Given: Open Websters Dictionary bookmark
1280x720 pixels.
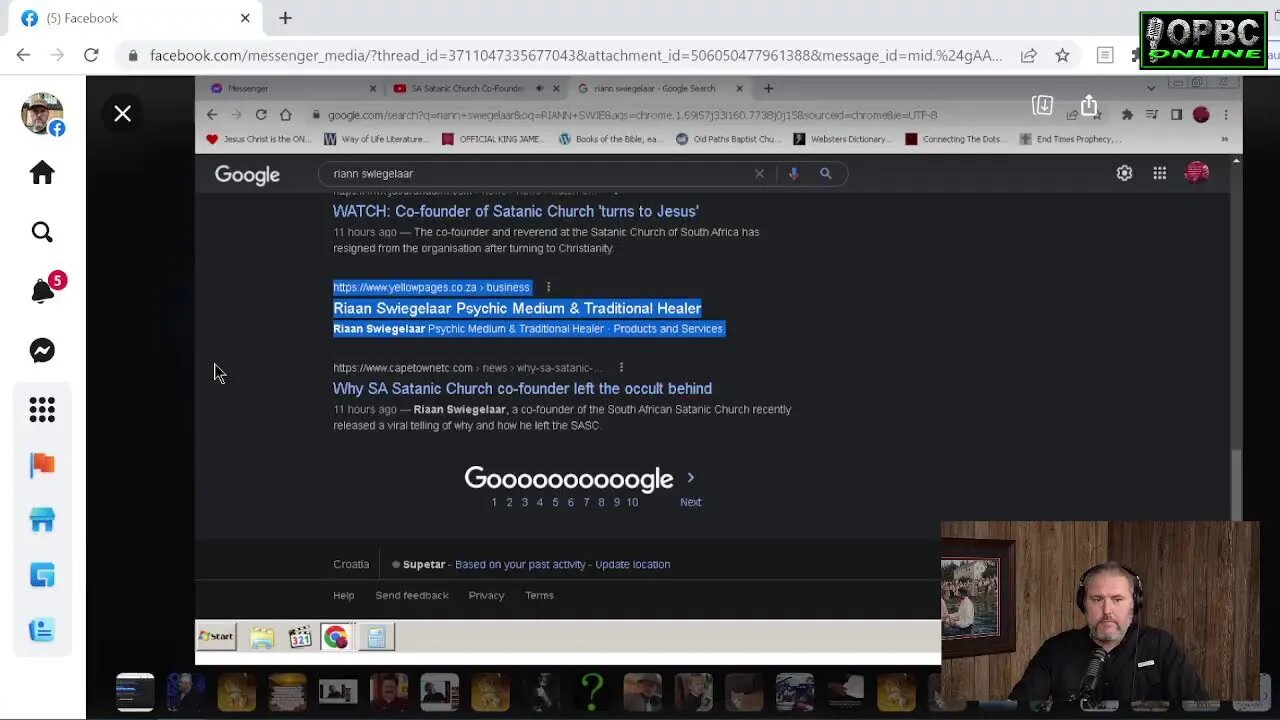Looking at the screenshot, I should pyautogui.click(x=842, y=139).
